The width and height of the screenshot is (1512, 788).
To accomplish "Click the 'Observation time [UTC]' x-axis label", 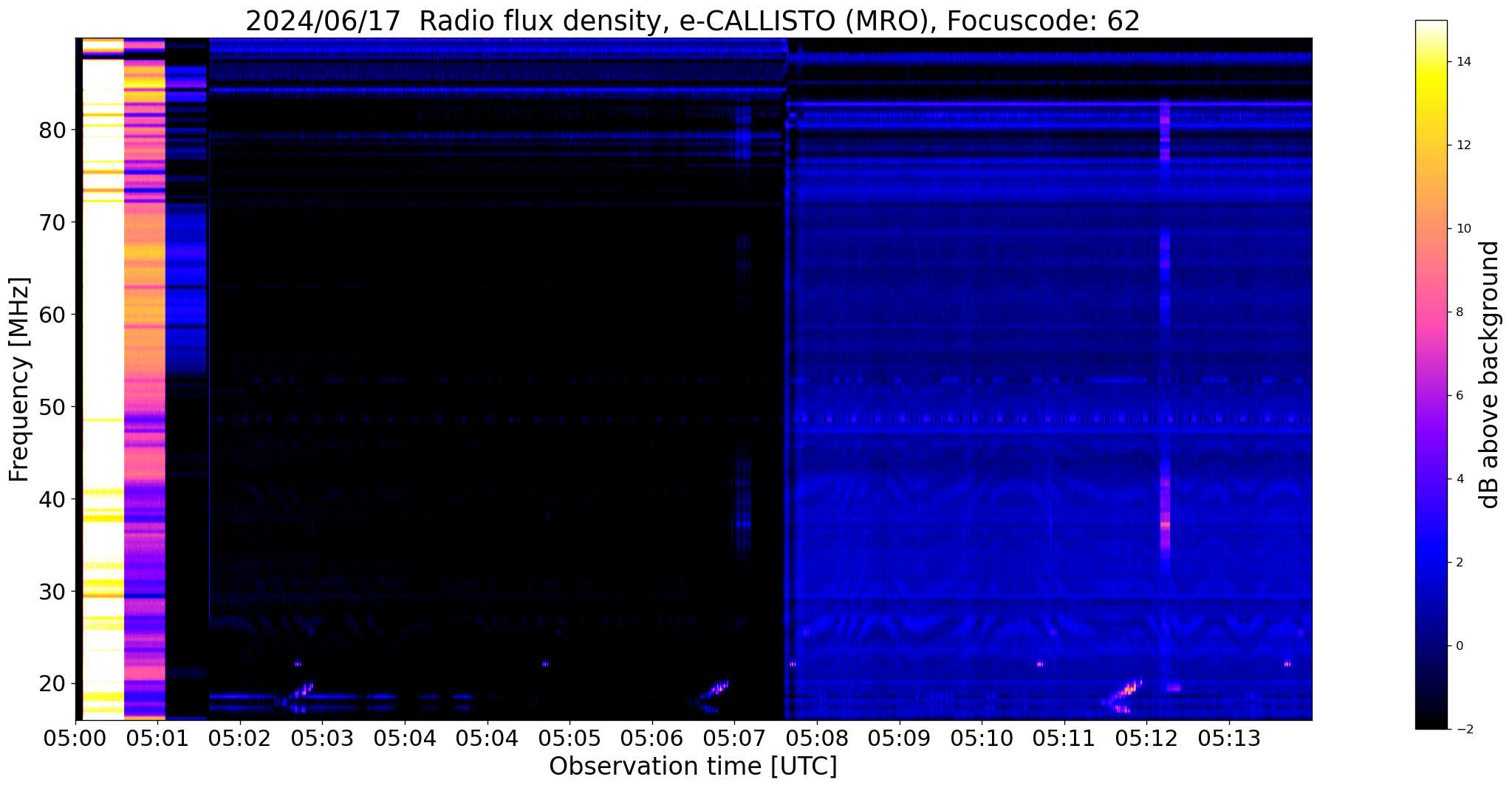I will 693,766.
